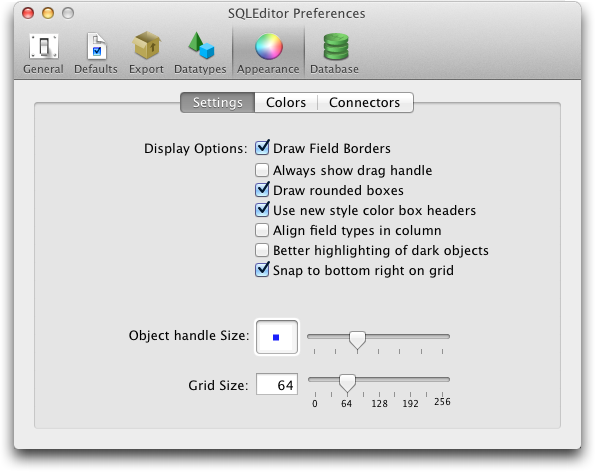Click the Object handle Size slider knob
The width and height of the screenshot is (595, 472).
(357, 340)
